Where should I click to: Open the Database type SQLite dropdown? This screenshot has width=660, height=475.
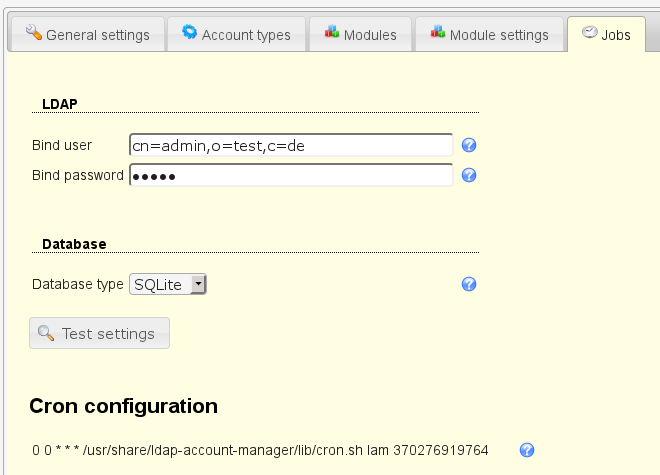click(x=168, y=285)
